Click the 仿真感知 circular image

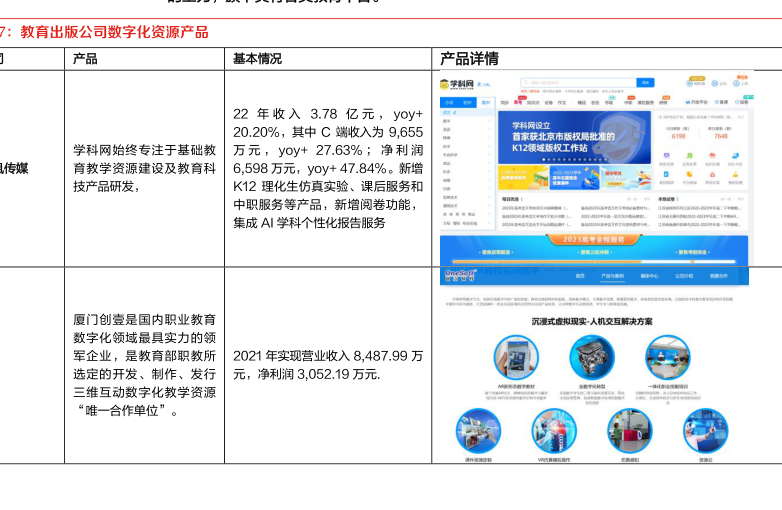630,431
